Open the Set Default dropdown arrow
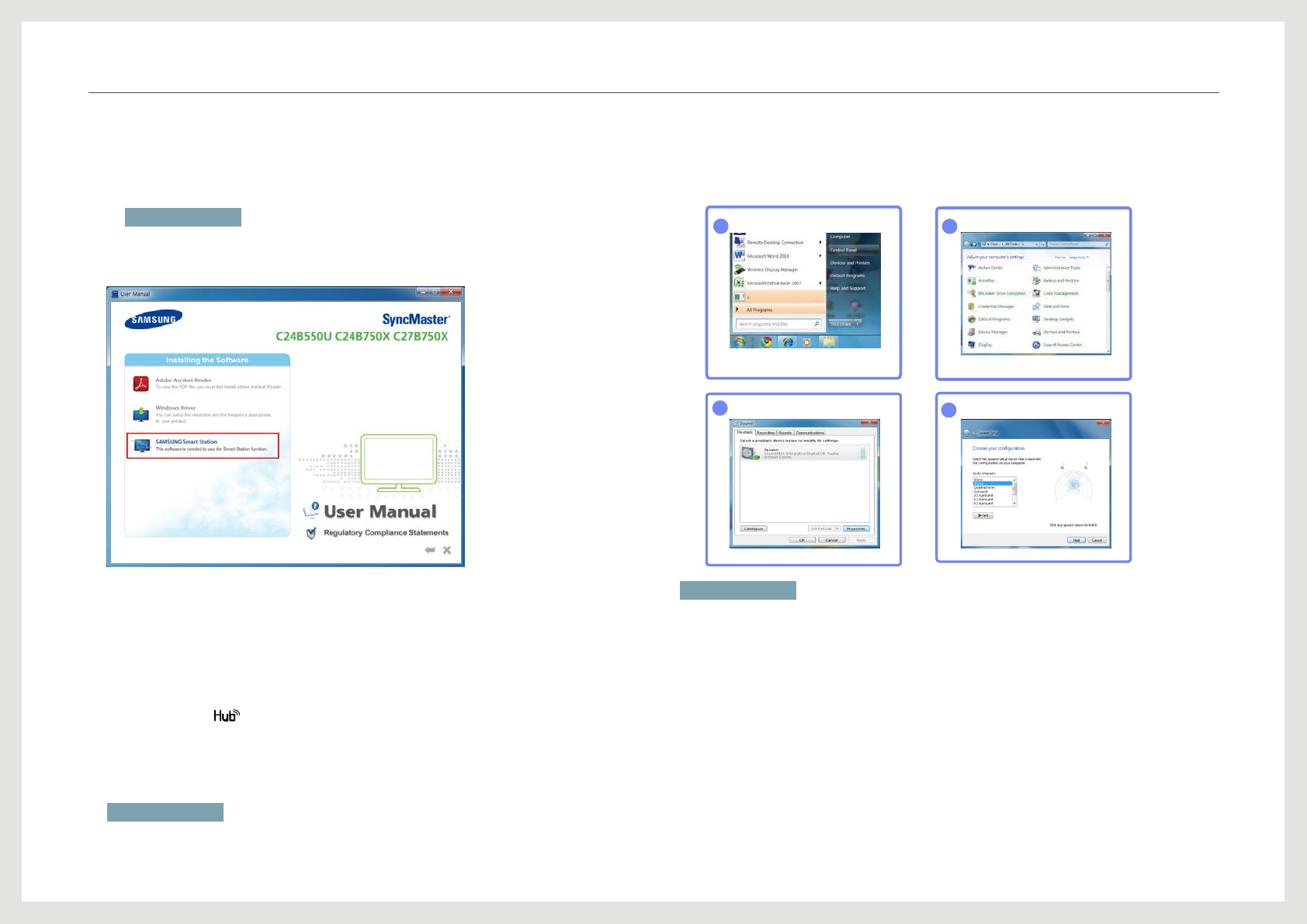Screen dimensions: 1307x924 point(837,529)
